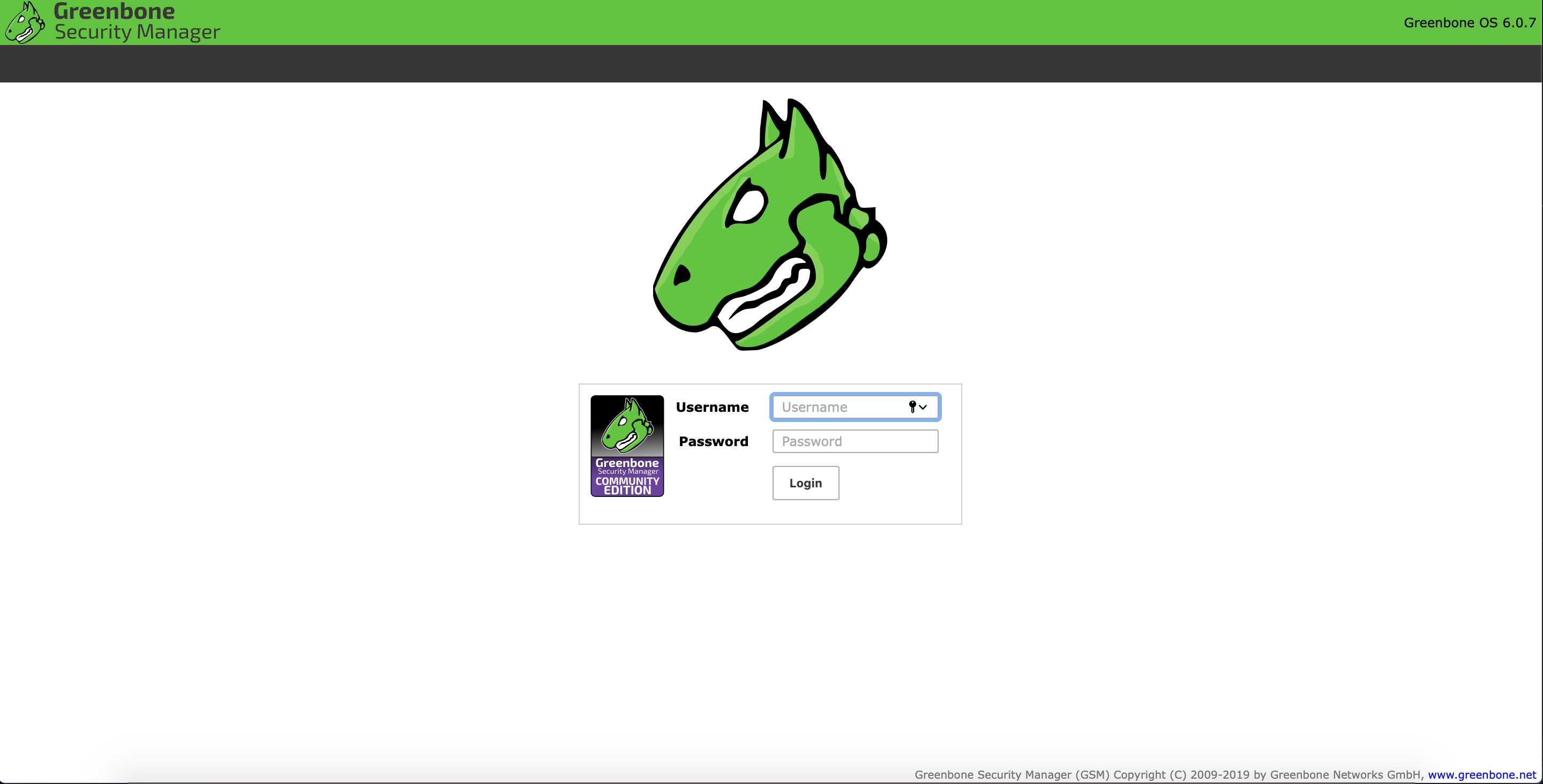
Task: Open the password manager key icon in Username
Action: [917, 408]
